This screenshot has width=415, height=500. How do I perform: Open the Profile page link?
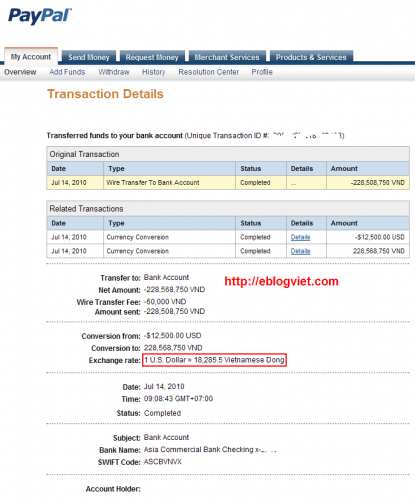[262, 72]
